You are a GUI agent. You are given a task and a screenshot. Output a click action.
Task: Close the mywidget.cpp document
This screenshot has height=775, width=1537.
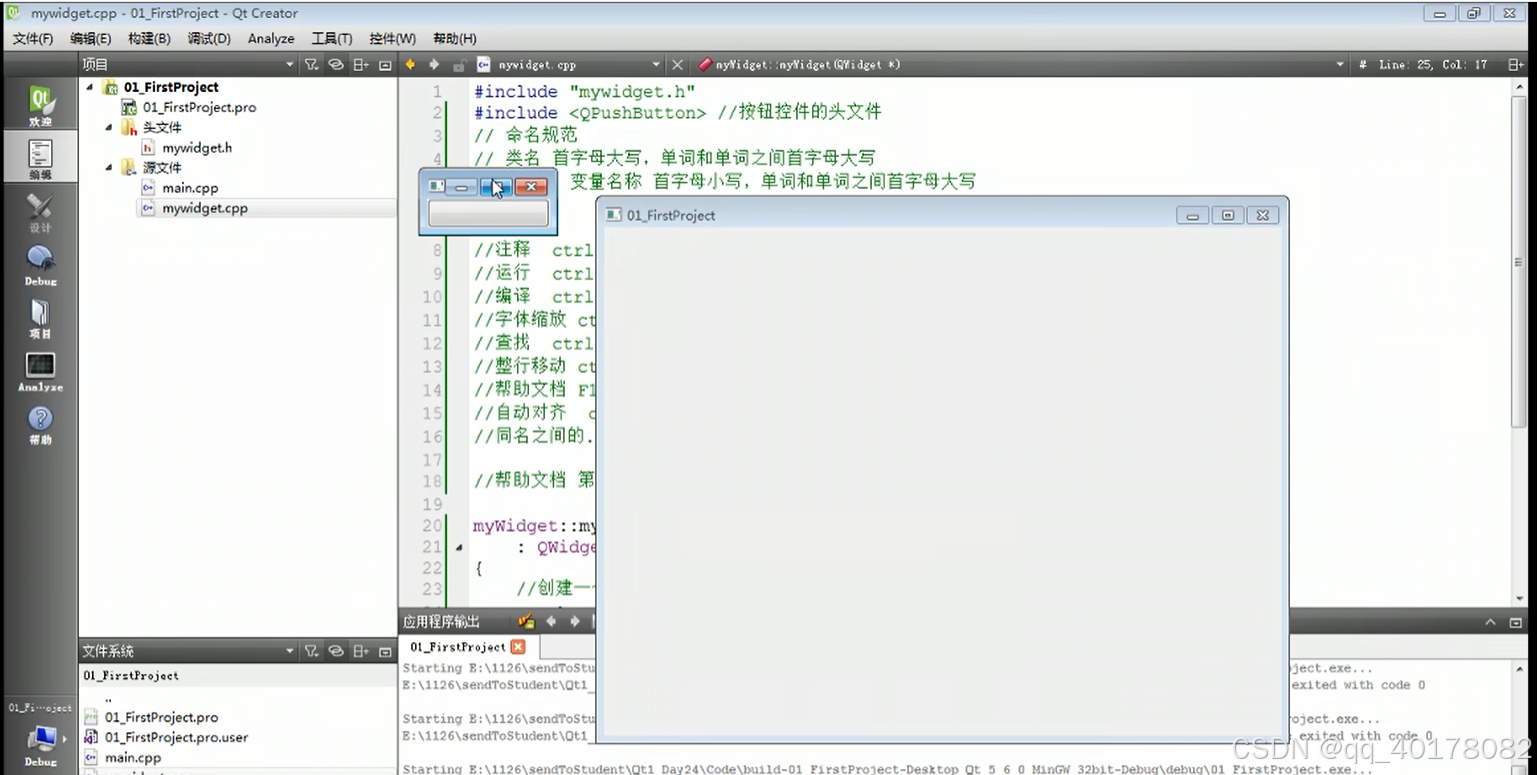point(677,64)
